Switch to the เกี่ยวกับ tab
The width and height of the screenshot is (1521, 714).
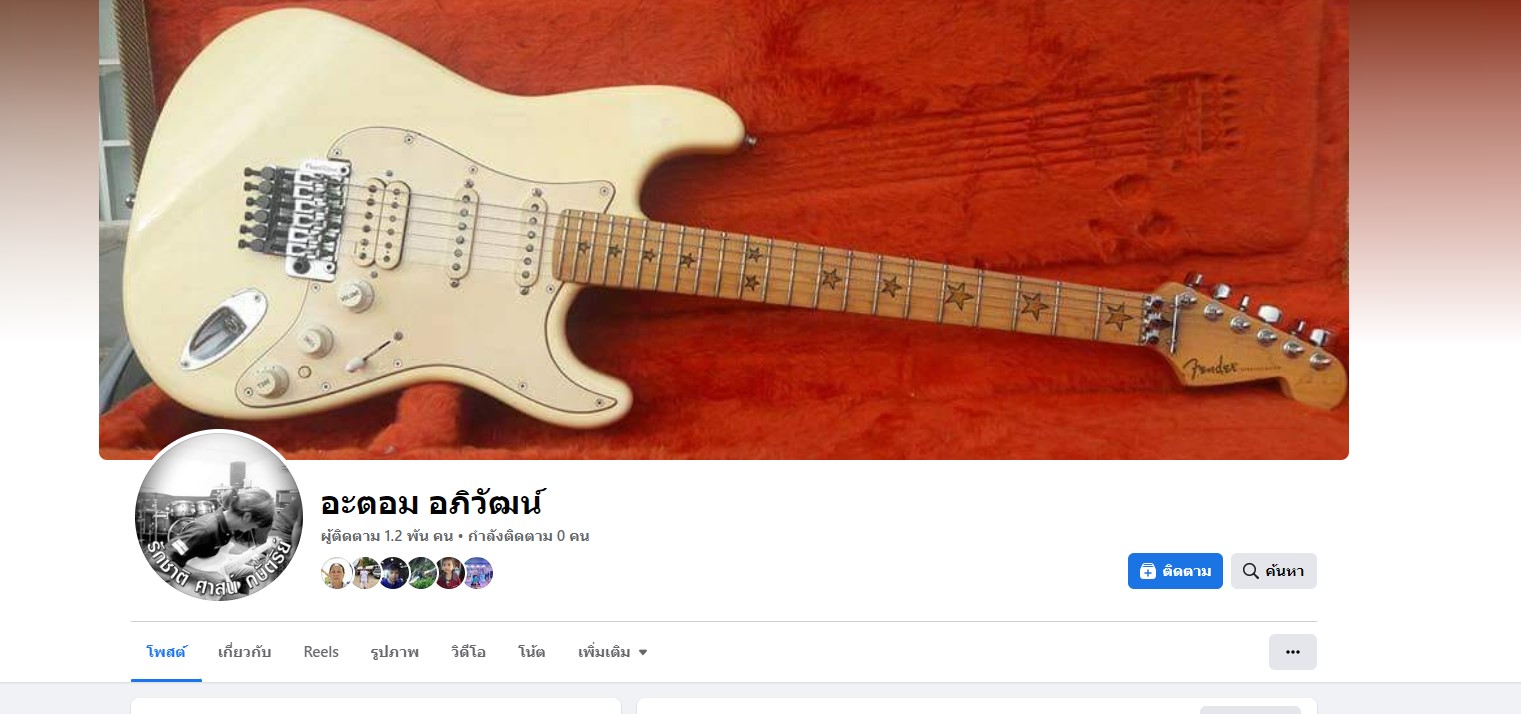click(x=244, y=652)
